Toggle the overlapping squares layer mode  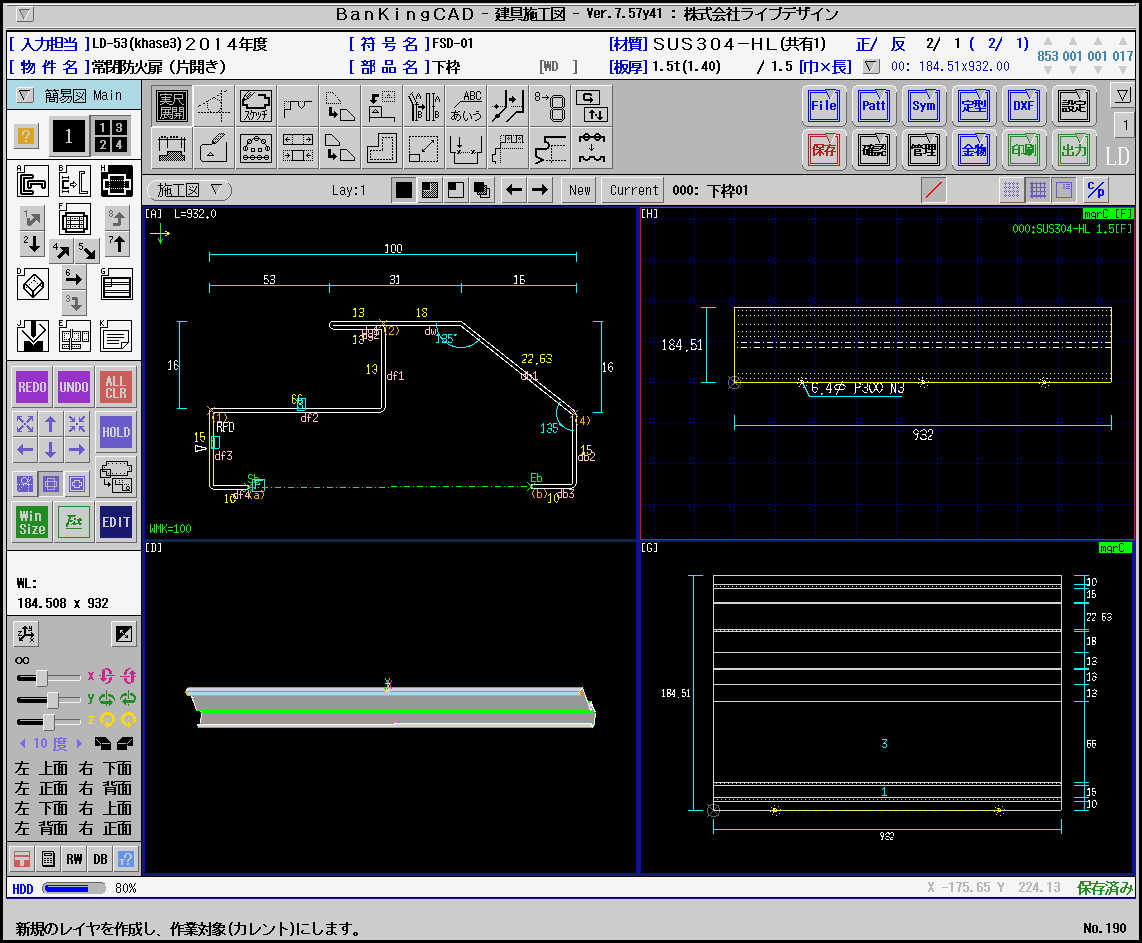coord(481,190)
